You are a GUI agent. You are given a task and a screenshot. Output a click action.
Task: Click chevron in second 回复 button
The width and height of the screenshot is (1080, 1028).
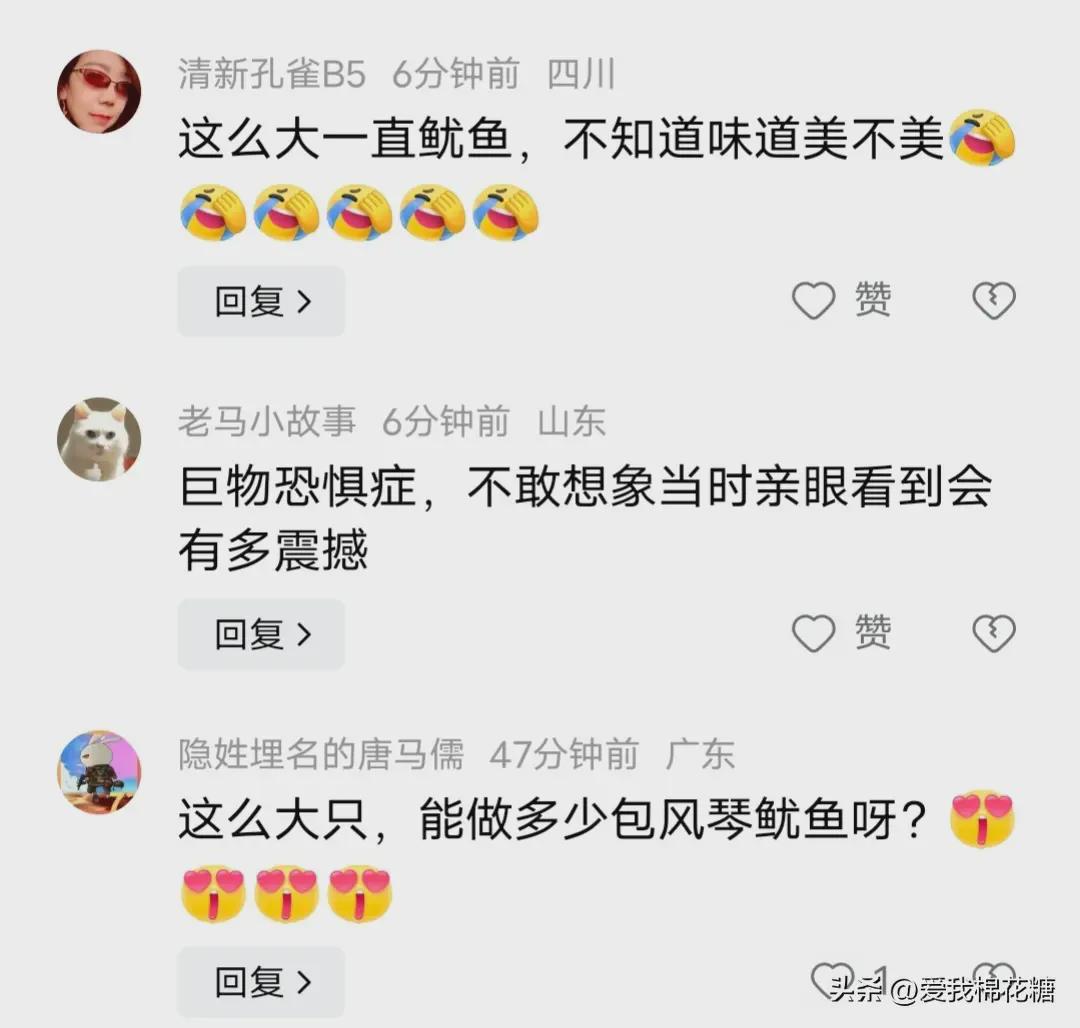[x=304, y=634]
